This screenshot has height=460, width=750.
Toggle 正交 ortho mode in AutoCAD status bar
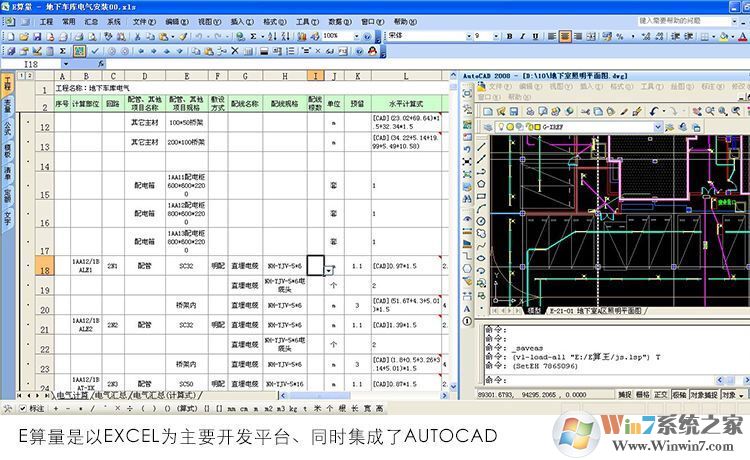661,395
